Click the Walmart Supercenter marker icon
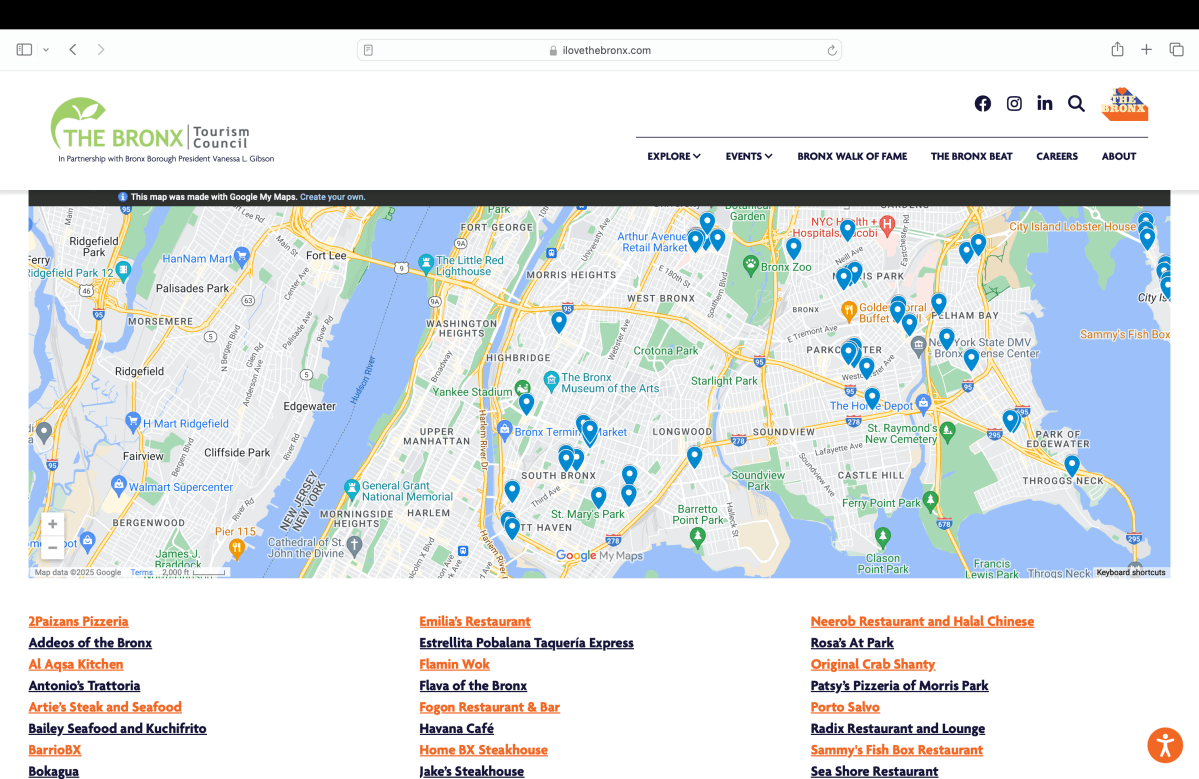The width and height of the screenshot is (1199, 779). (119, 485)
